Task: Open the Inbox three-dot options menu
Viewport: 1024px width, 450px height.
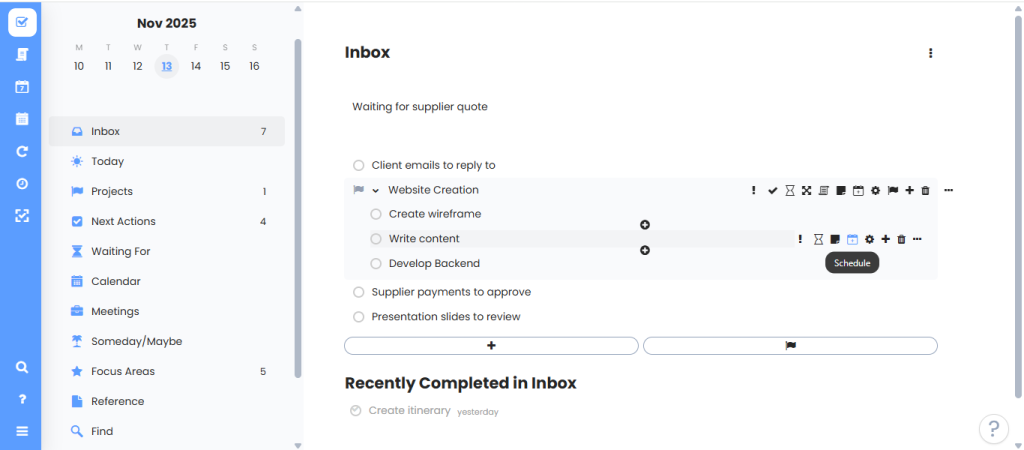Action: (x=930, y=53)
